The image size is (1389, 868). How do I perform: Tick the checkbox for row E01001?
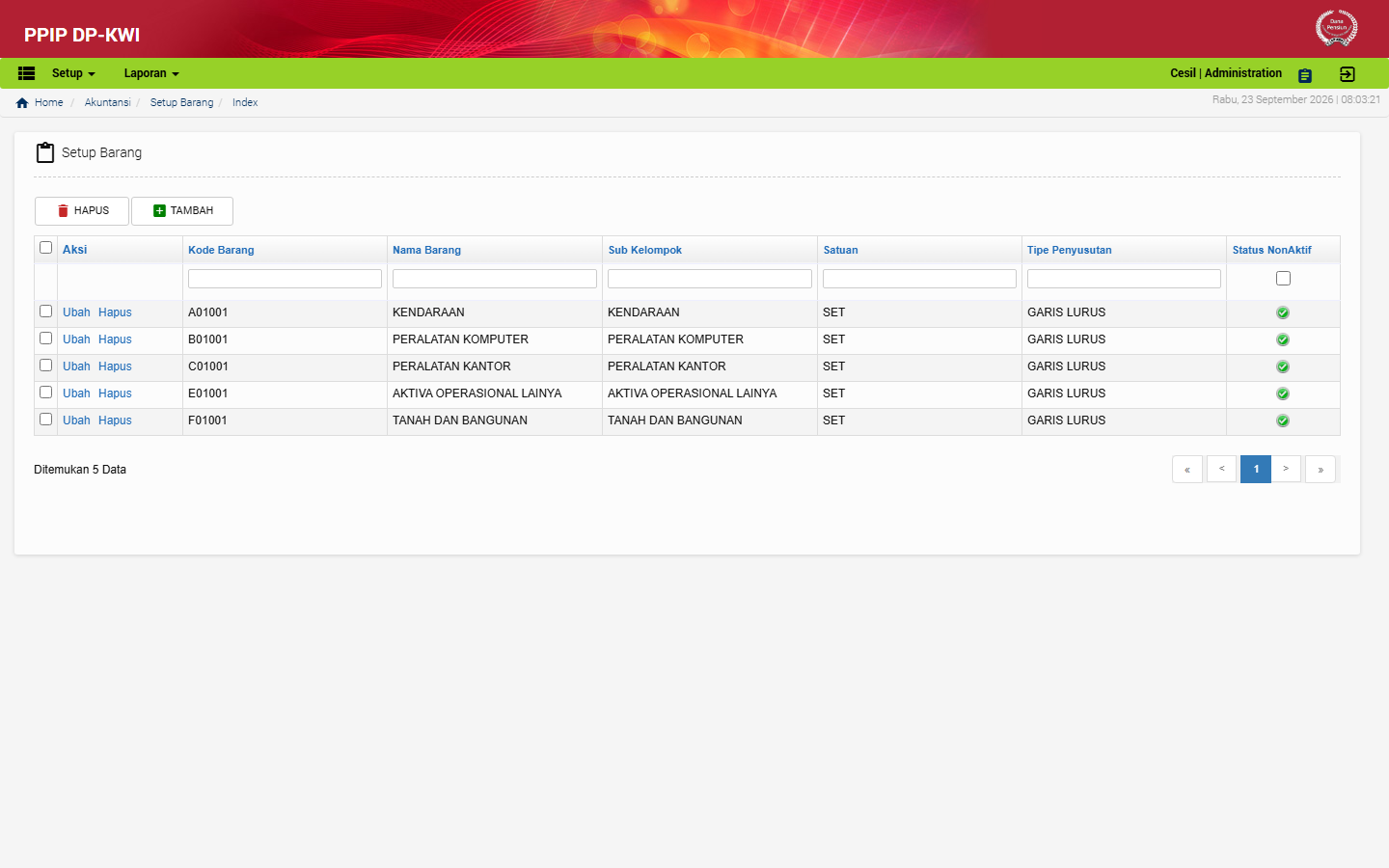(x=45, y=393)
